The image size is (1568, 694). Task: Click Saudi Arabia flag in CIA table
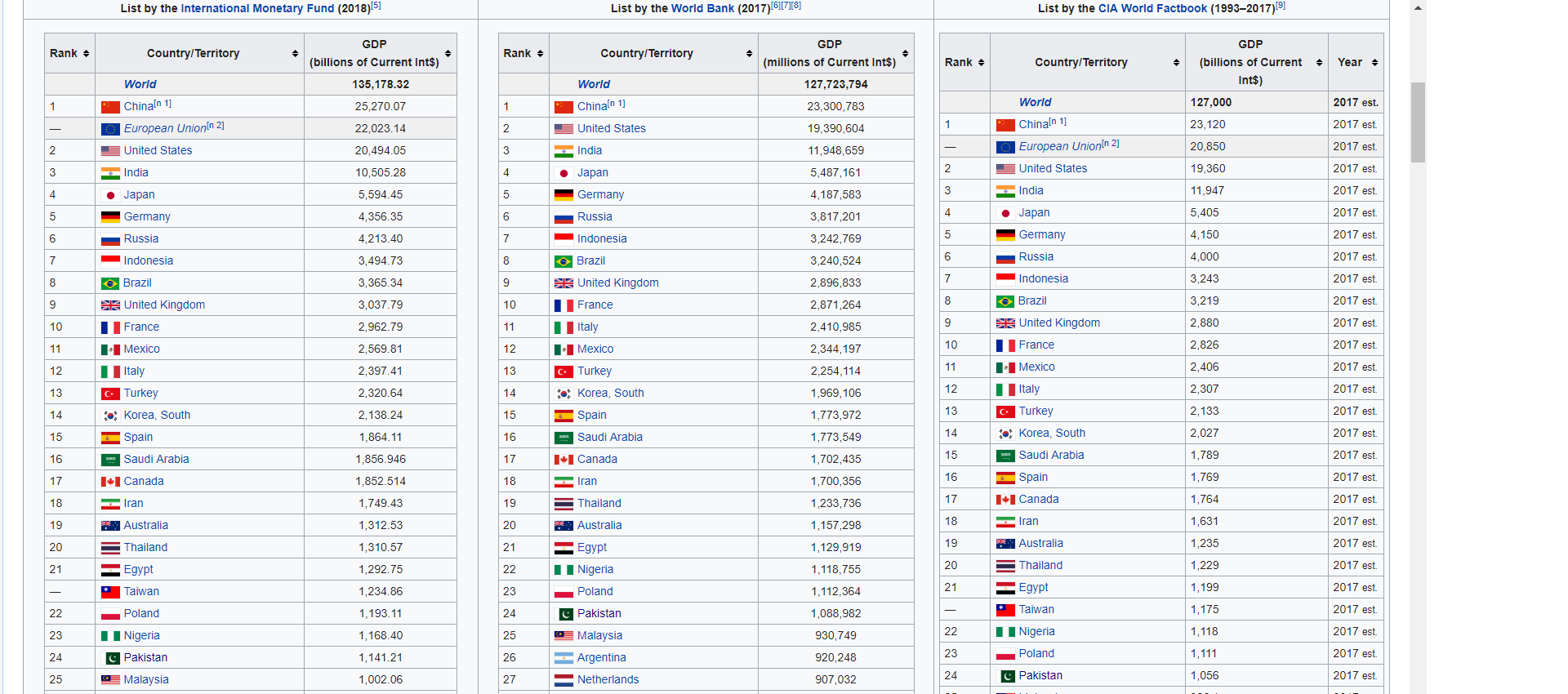(x=1005, y=456)
